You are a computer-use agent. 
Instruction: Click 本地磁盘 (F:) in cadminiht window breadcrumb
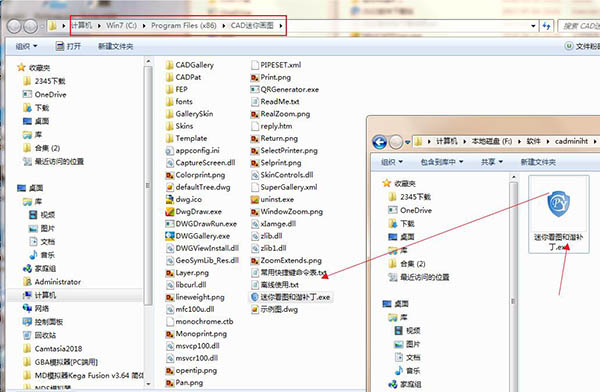point(491,141)
